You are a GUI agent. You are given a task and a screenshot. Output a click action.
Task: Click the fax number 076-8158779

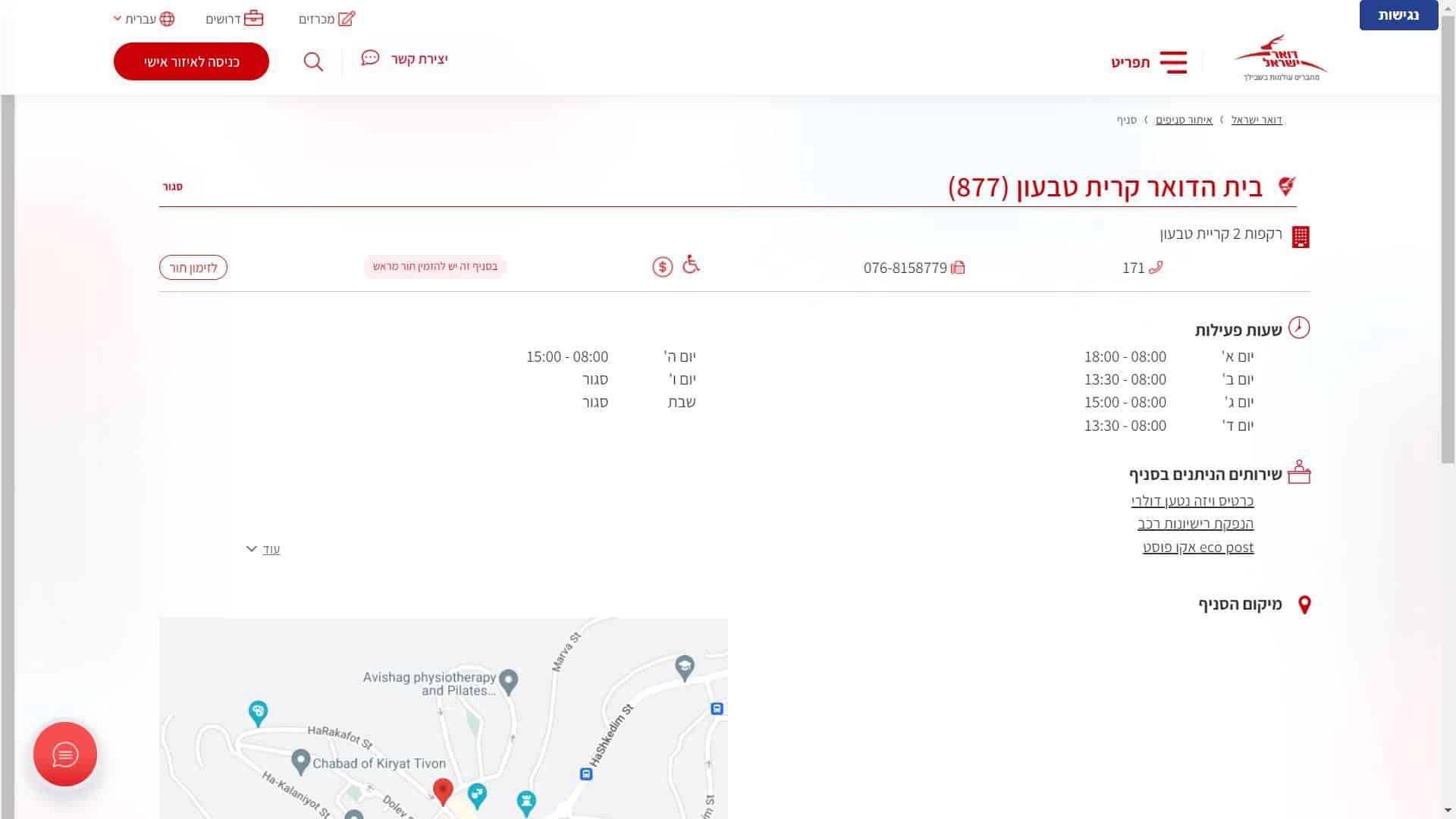click(x=905, y=268)
